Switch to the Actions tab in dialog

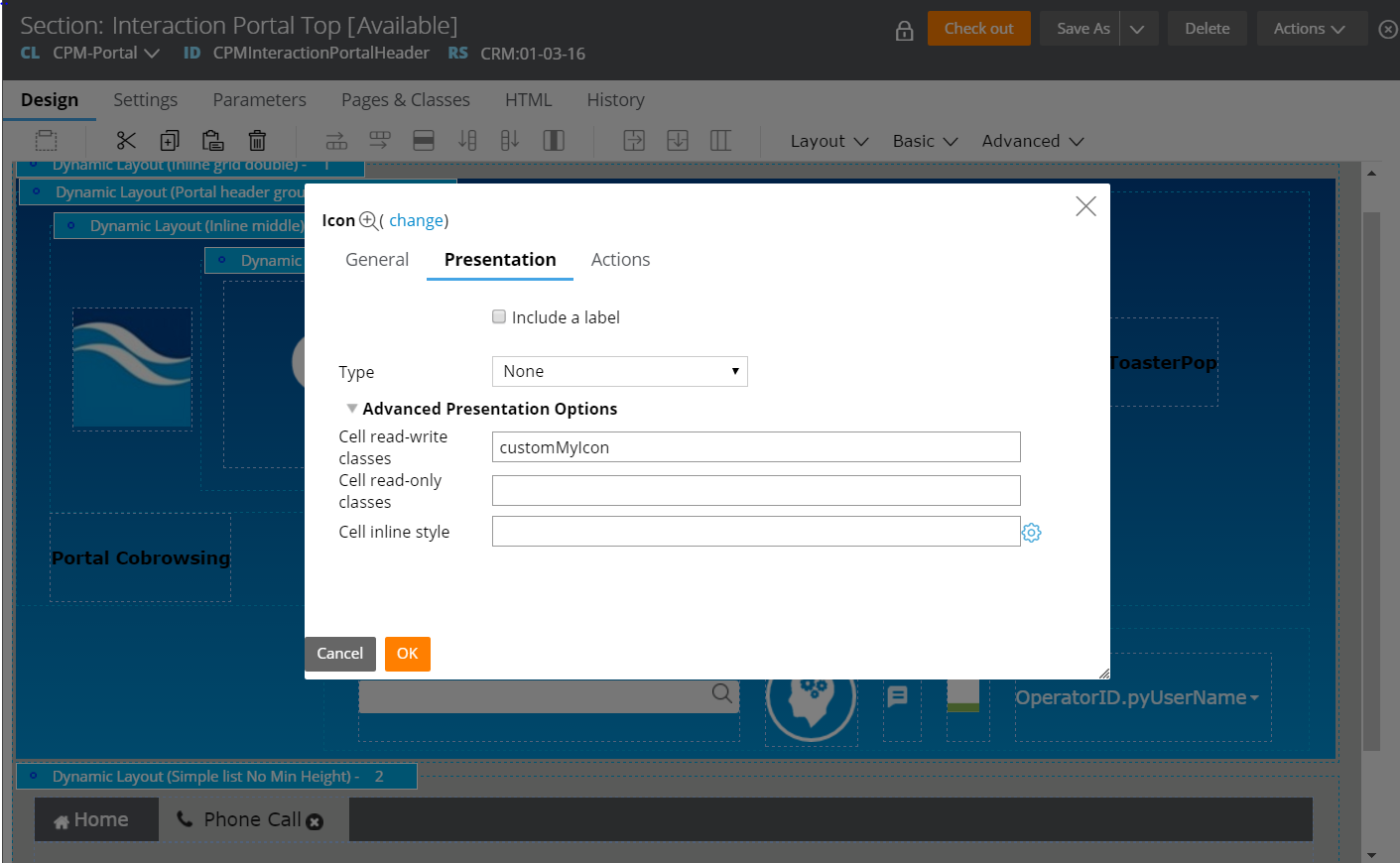coord(620,260)
